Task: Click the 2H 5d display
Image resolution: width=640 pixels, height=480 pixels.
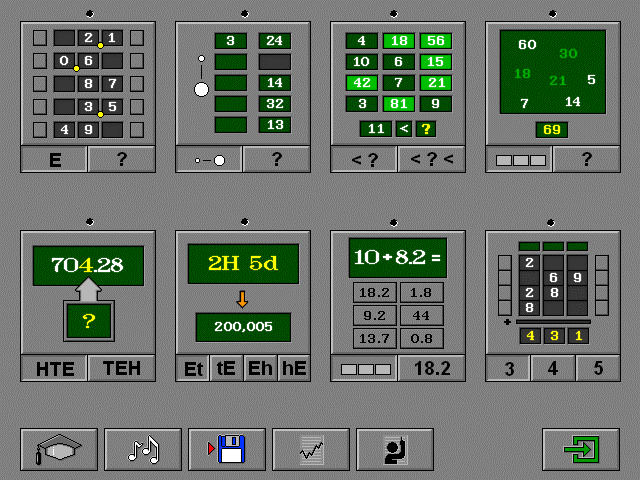Action: pos(243,264)
